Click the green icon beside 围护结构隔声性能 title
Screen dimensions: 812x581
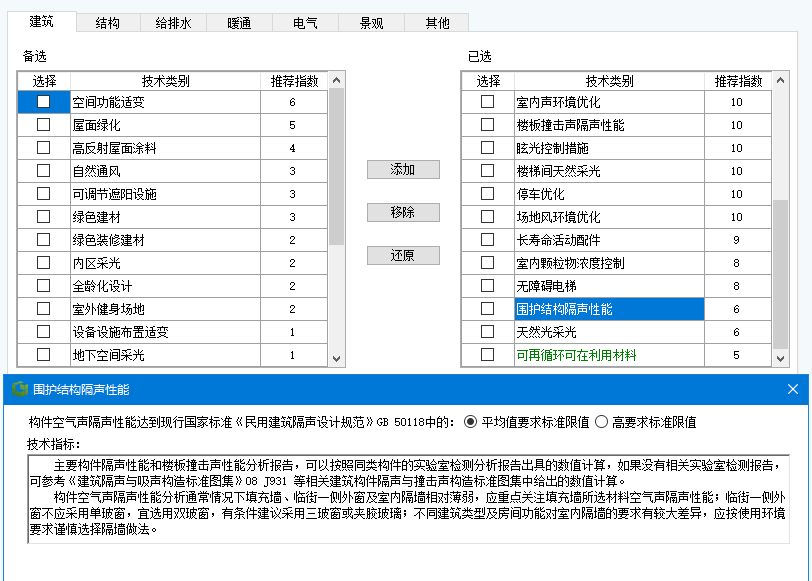coord(21,390)
